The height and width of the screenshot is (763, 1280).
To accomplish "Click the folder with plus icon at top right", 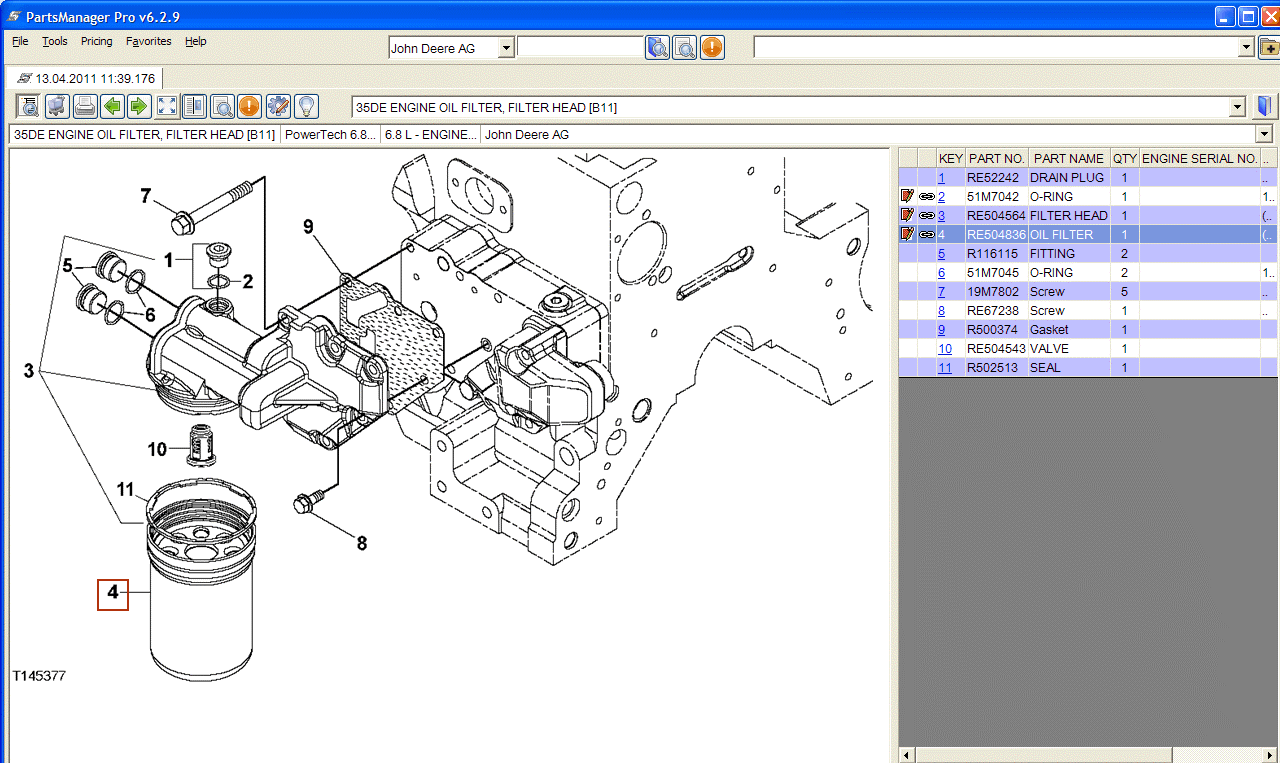I will (x=1269, y=47).
